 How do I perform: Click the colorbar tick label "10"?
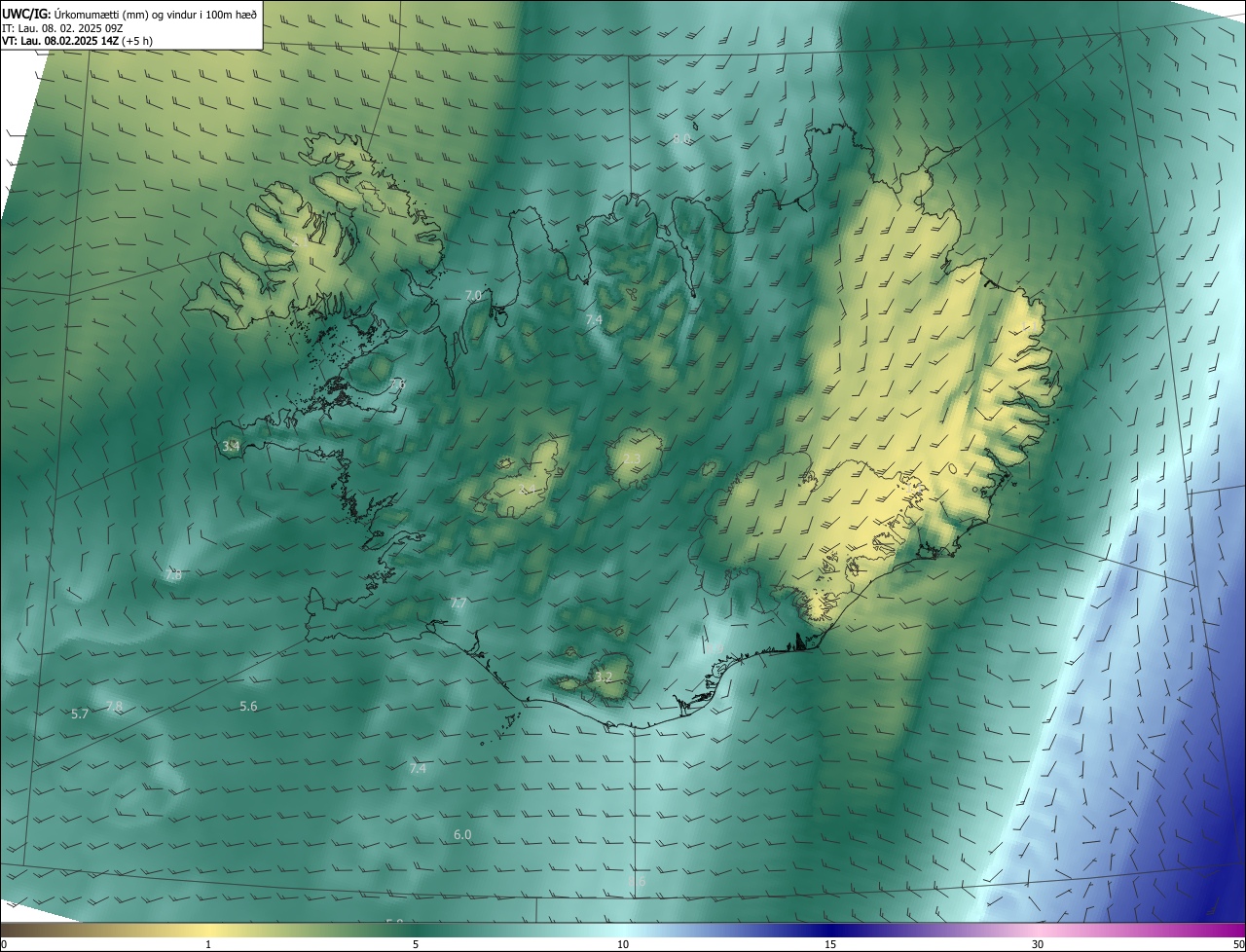tap(623, 945)
